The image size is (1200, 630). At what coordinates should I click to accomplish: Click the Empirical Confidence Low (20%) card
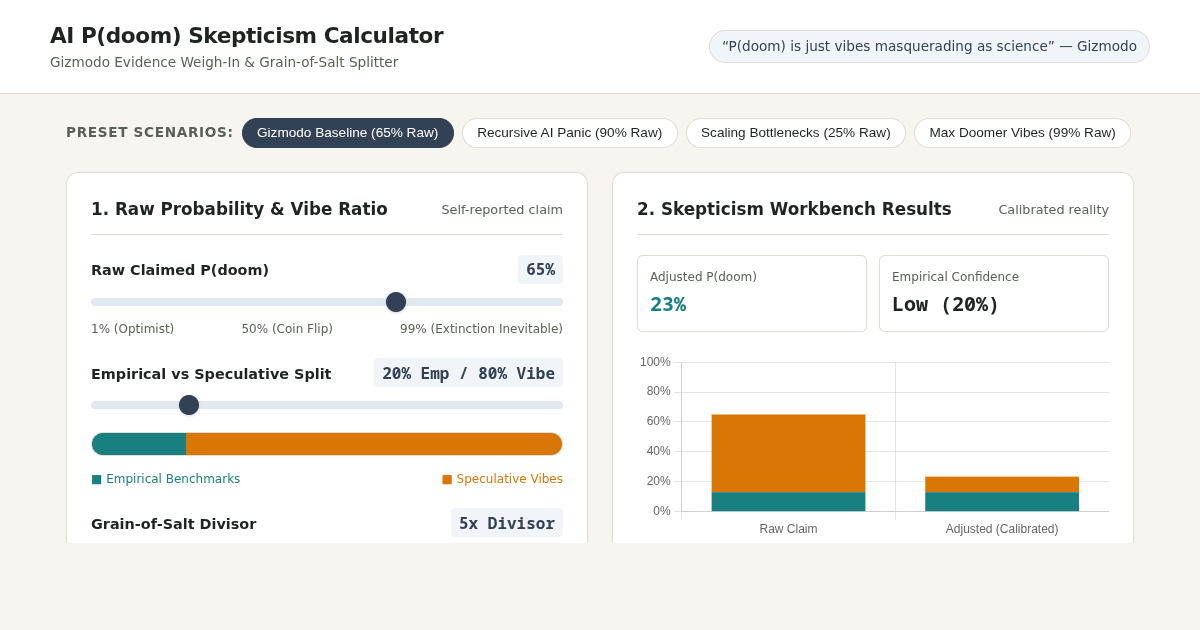[x=994, y=293]
